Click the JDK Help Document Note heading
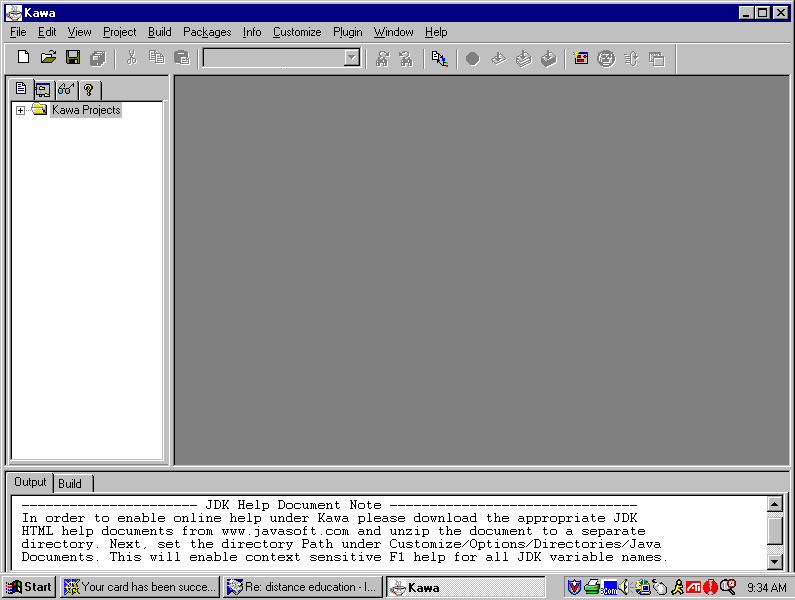This screenshot has height=600, width=795. click(293, 505)
